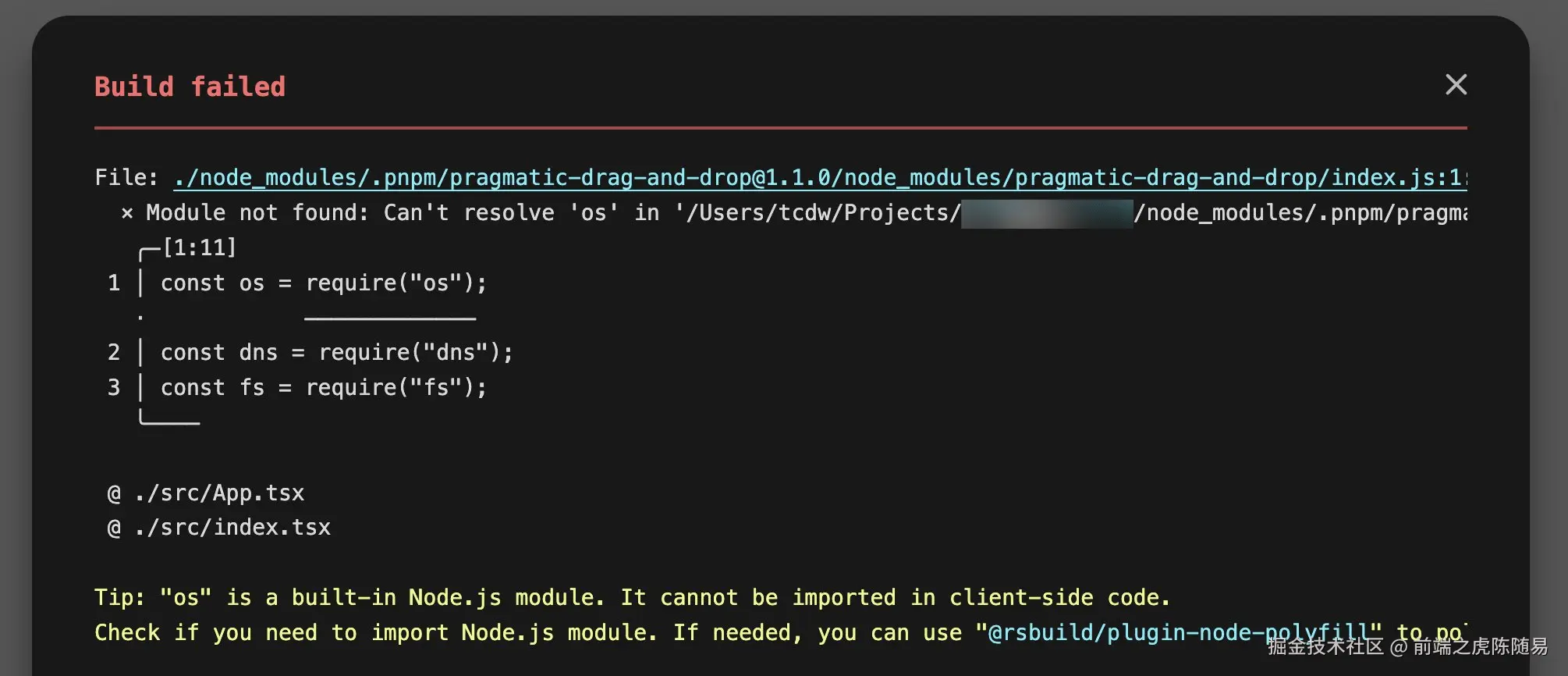Click the blurred project folder in the path
Image resolution: width=1568 pixels, height=676 pixels.
point(1047,213)
